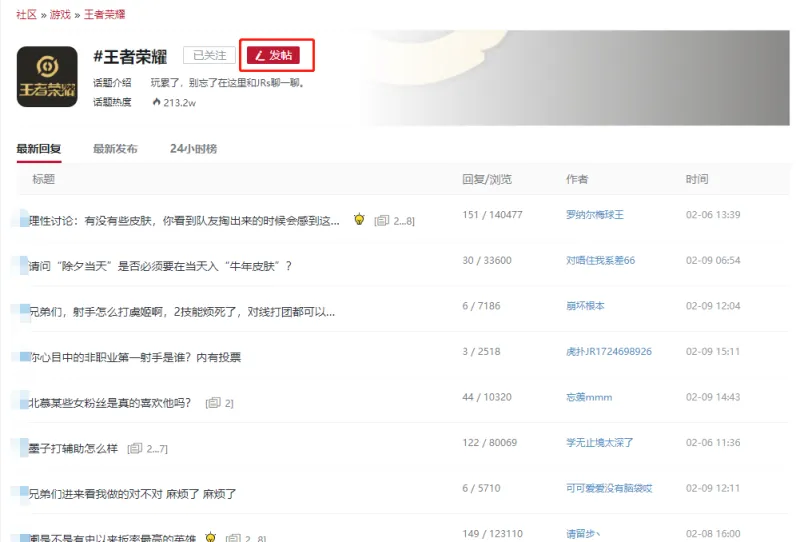Click the lightbulb icon on 理性讨论 thread
The height and width of the screenshot is (542, 800).
click(359, 219)
